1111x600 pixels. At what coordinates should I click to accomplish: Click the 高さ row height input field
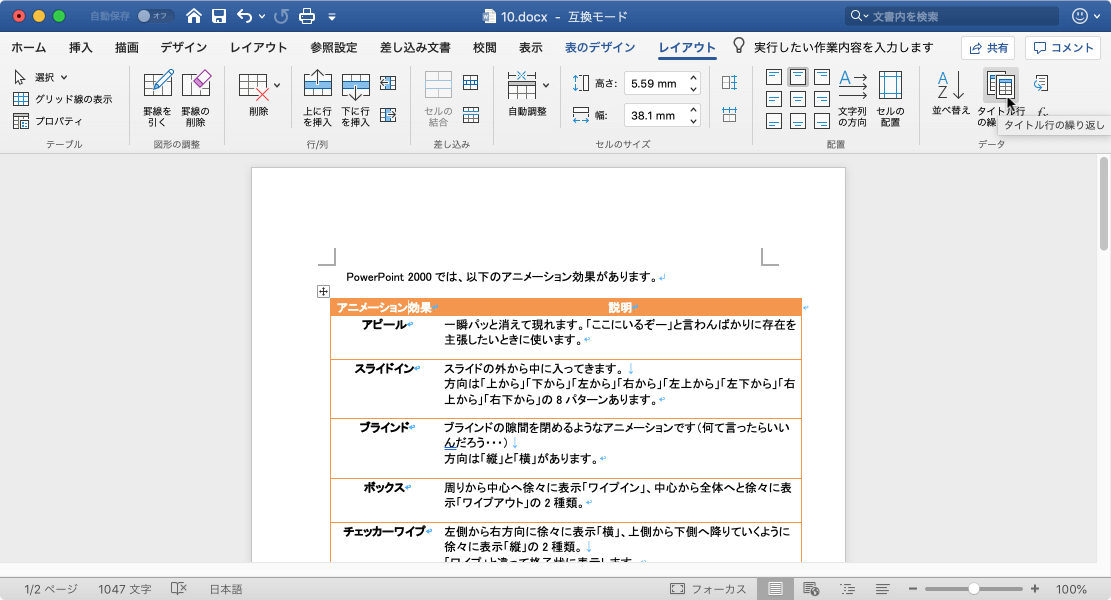point(655,84)
